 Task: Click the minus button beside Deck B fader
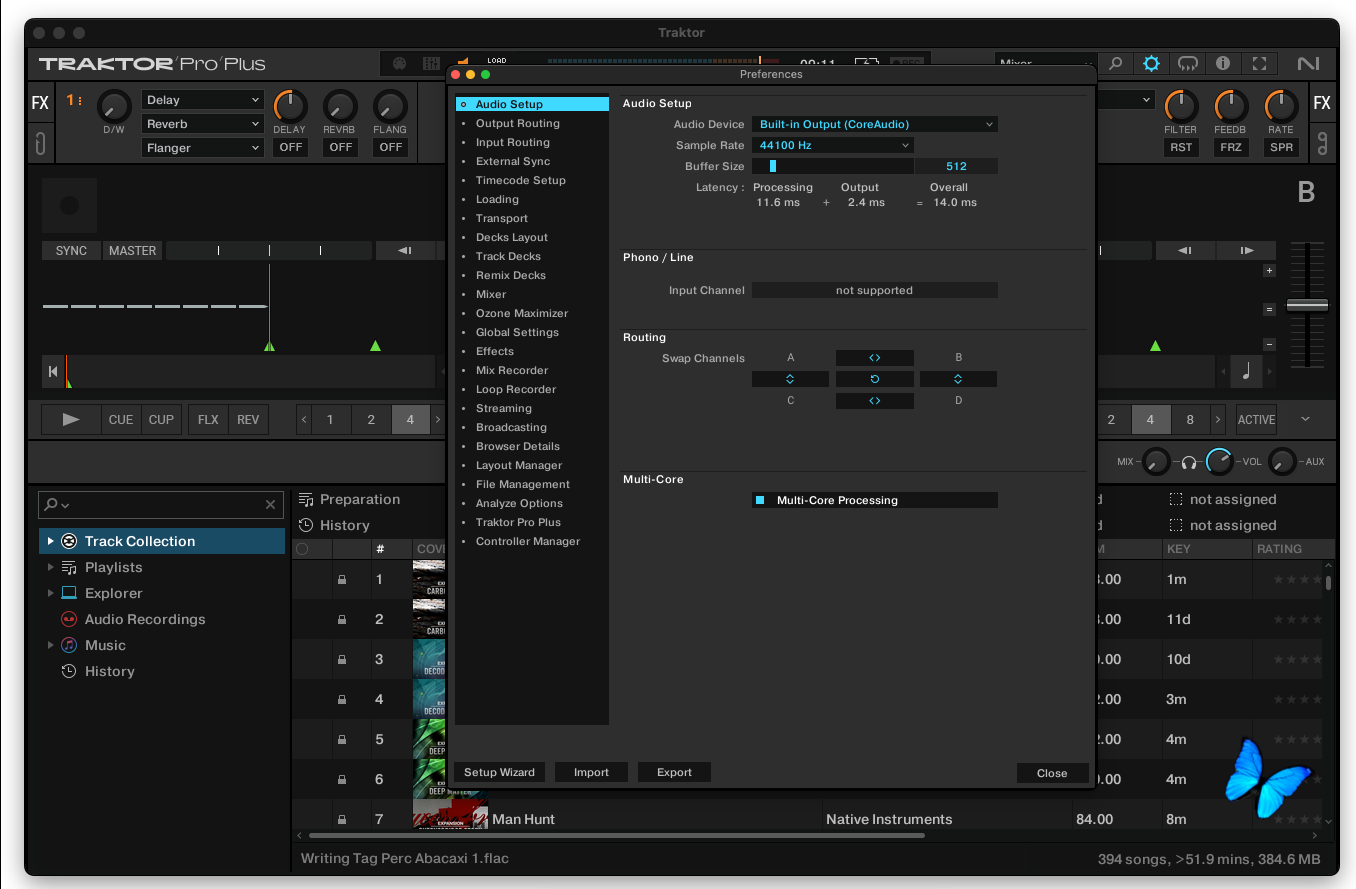click(x=1270, y=344)
